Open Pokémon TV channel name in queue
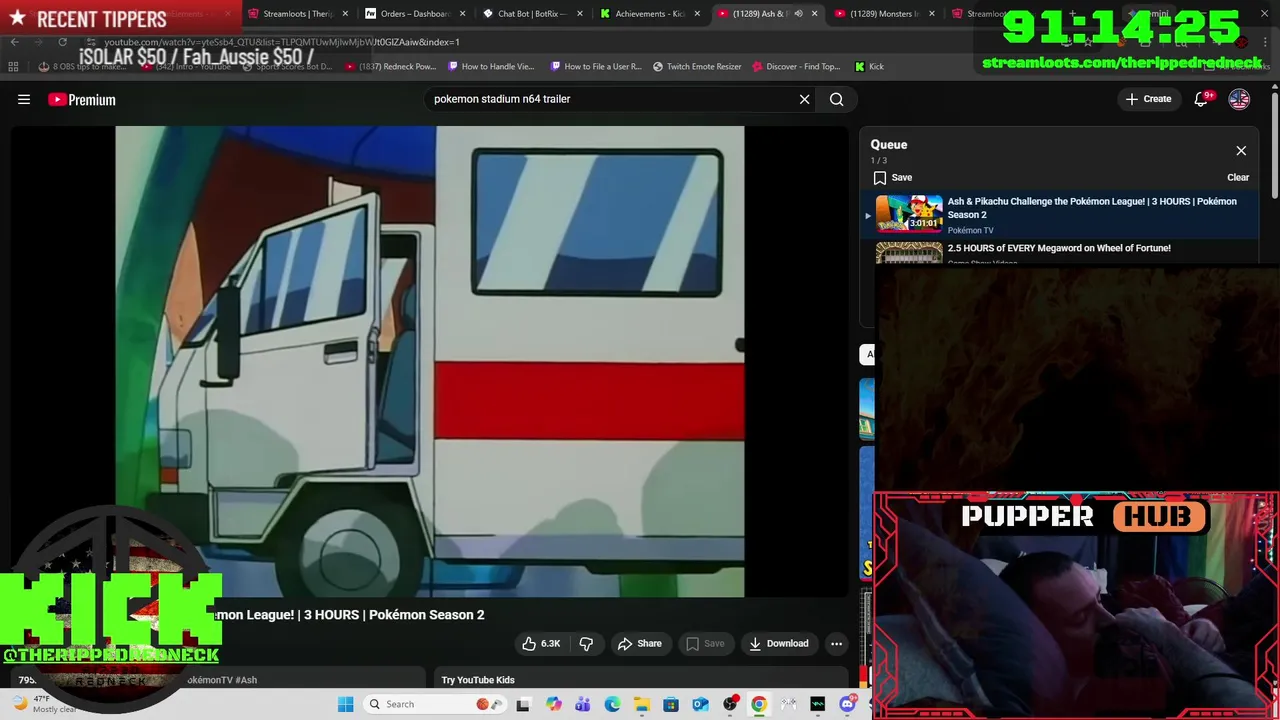 click(x=970, y=231)
